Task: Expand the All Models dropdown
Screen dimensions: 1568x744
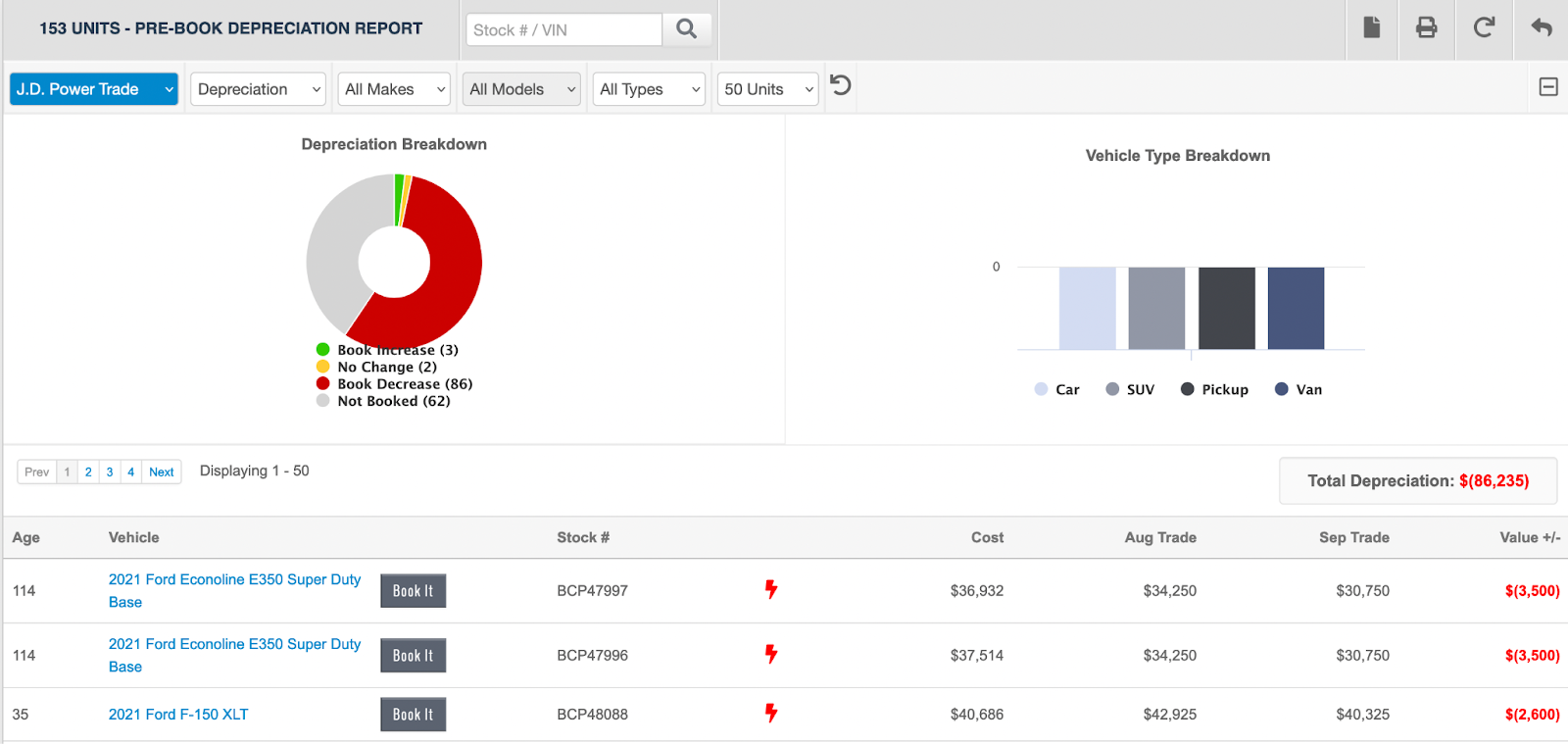Action: pyautogui.click(x=521, y=89)
